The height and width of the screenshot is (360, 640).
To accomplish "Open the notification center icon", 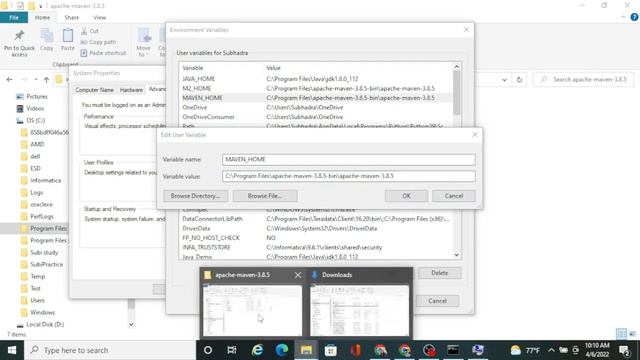I will click(x=624, y=350).
